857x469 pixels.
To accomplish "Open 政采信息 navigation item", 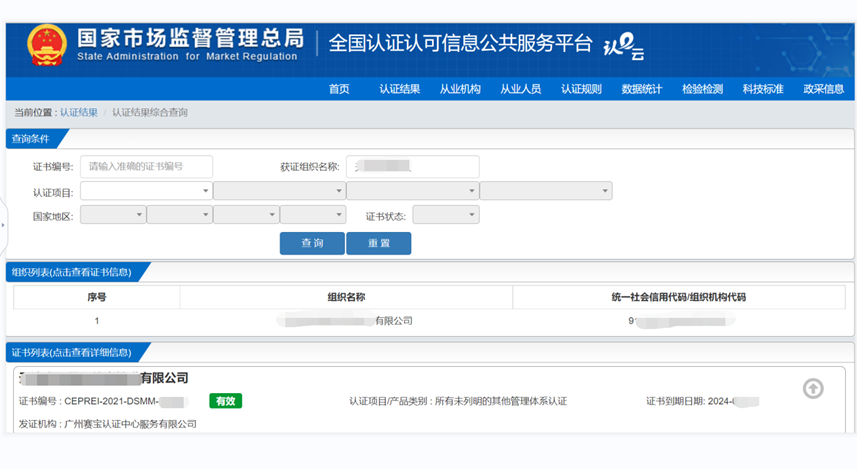I will (823, 89).
